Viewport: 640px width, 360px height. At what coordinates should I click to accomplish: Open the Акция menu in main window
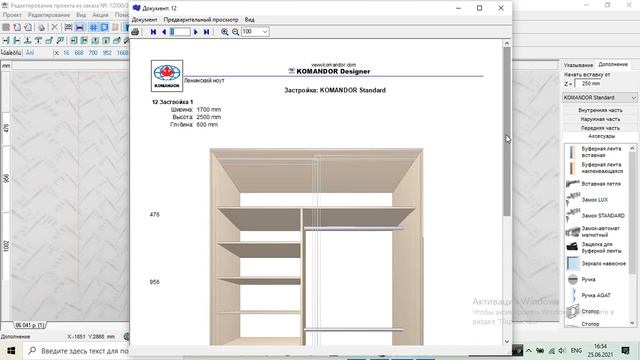[x=100, y=15]
